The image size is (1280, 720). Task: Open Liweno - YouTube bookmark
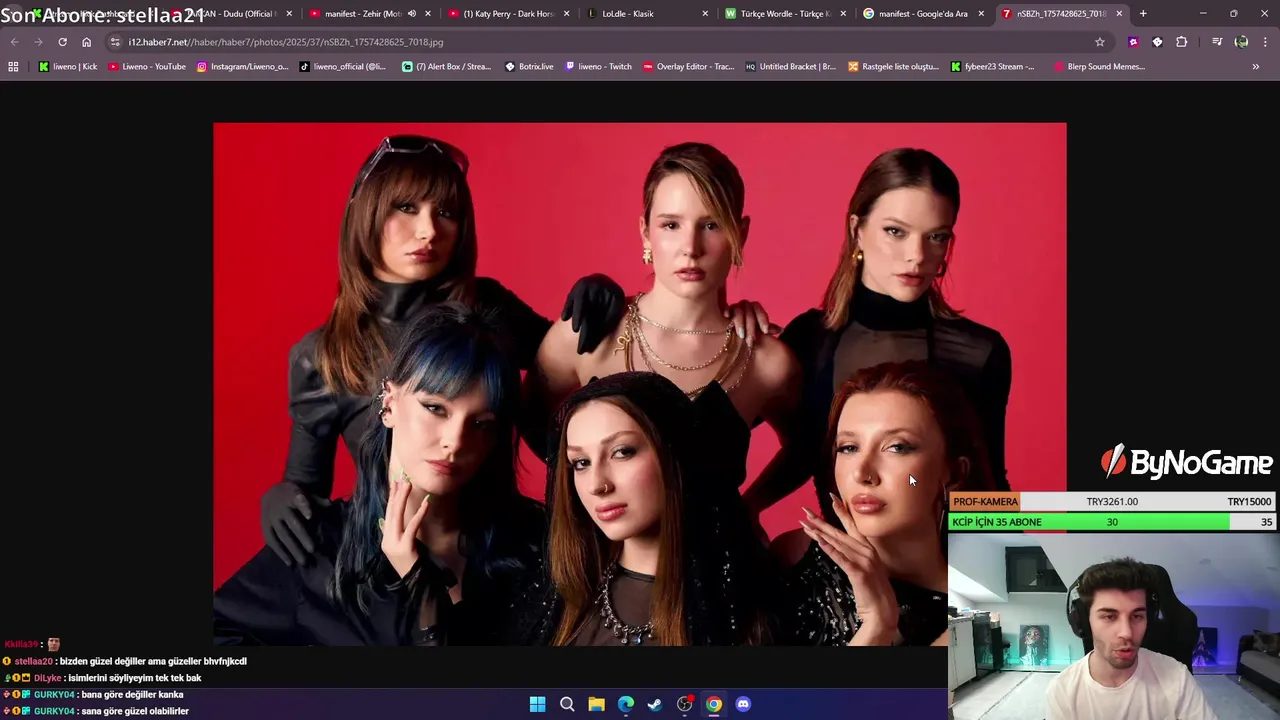tap(147, 67)
